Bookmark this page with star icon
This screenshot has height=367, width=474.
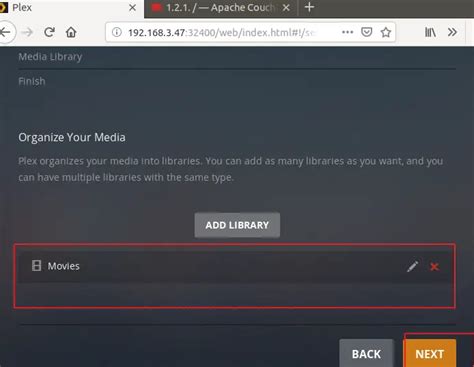coord(386,32)
